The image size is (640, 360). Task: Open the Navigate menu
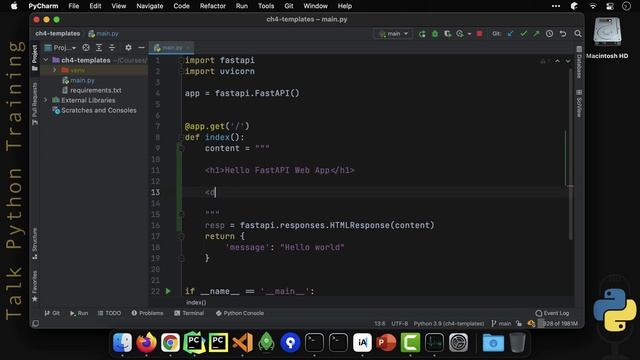pos(150,6)
